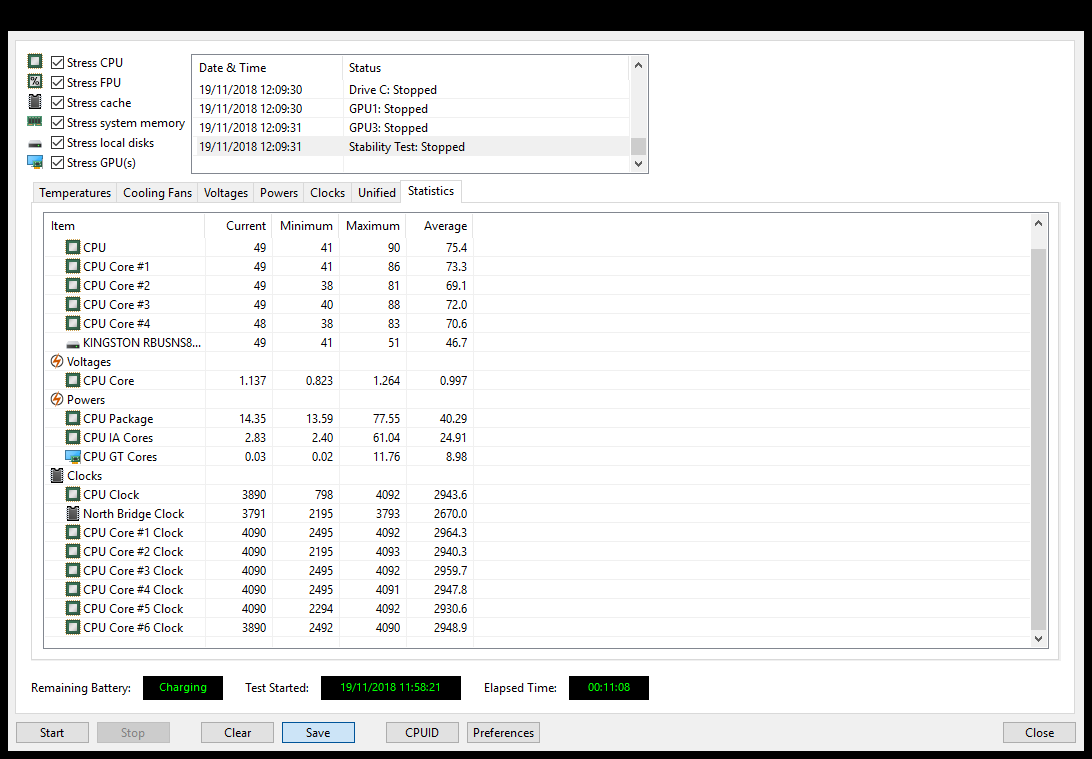Viewport: 1092px width, 759px height.
Task: Click the CPU chip icon beside Stress CPU
Action: point(35,61)
